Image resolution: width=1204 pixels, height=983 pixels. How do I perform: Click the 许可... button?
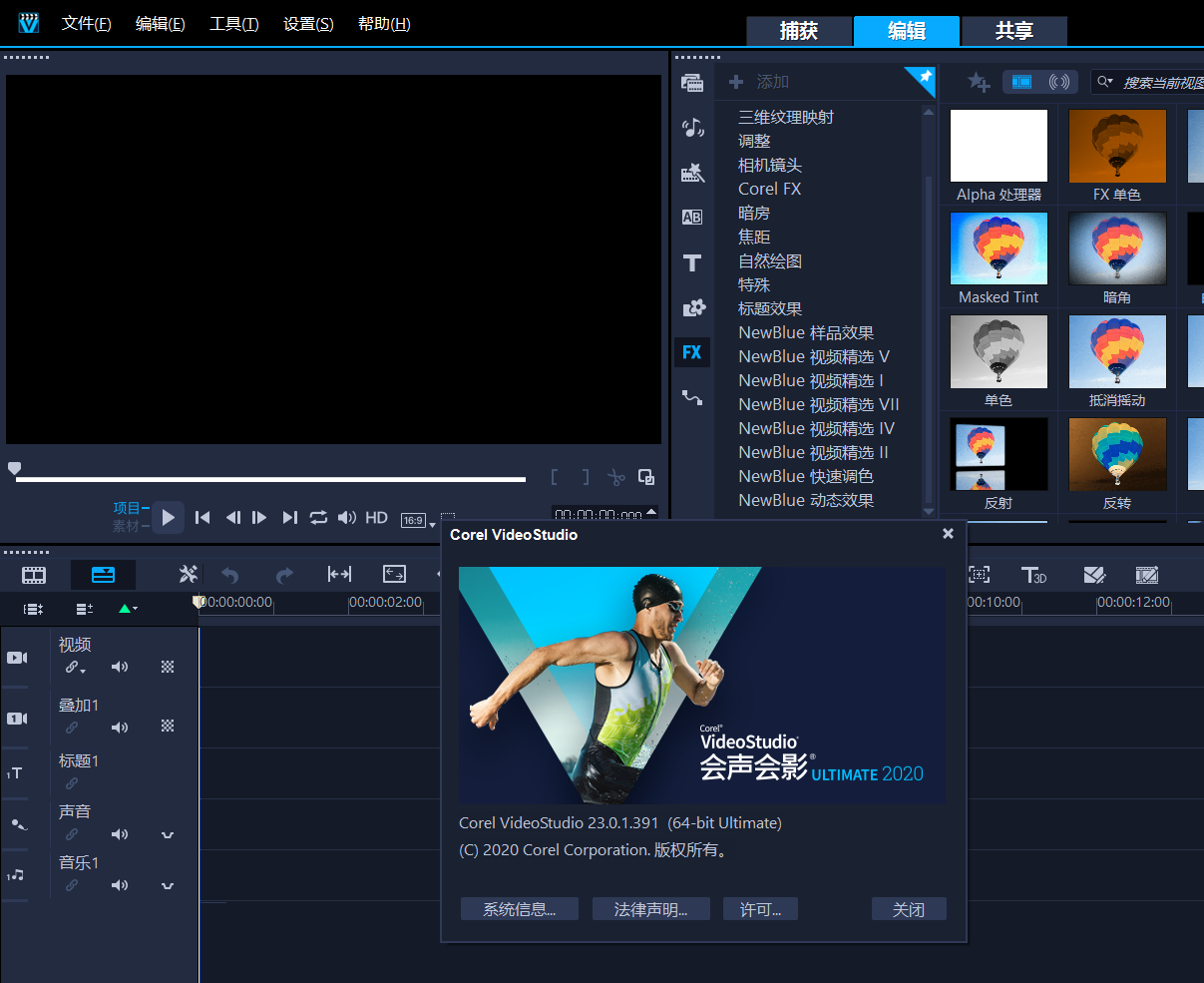pyautogui.click(x=761, y=909)
